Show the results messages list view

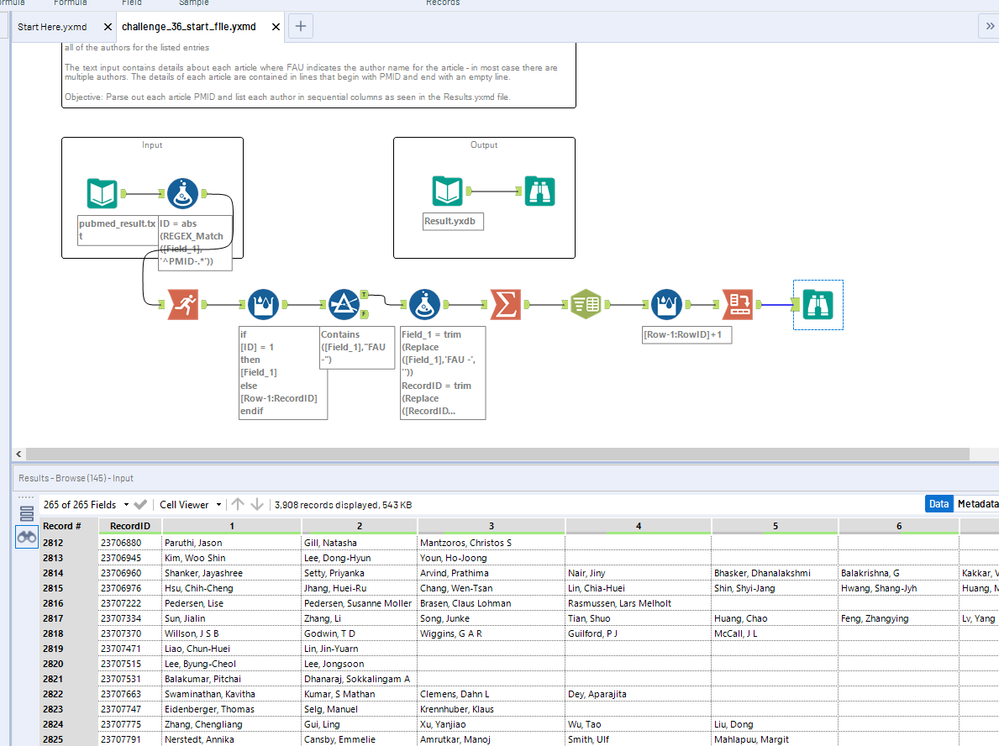(27, 514)
